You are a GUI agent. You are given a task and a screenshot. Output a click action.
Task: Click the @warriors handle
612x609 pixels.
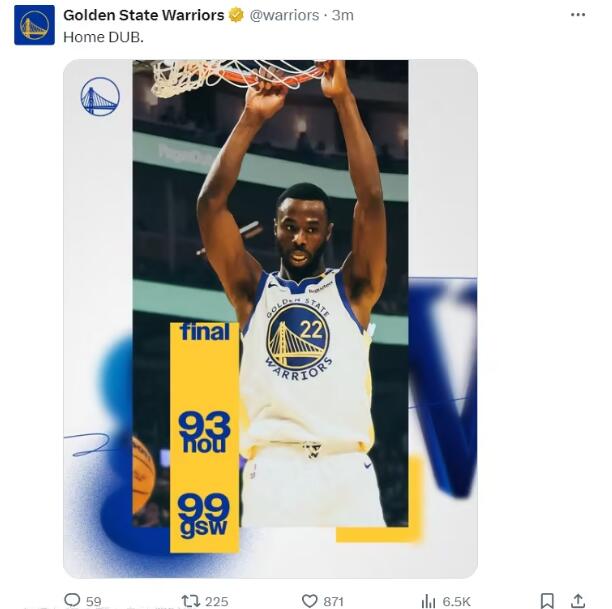285,15
